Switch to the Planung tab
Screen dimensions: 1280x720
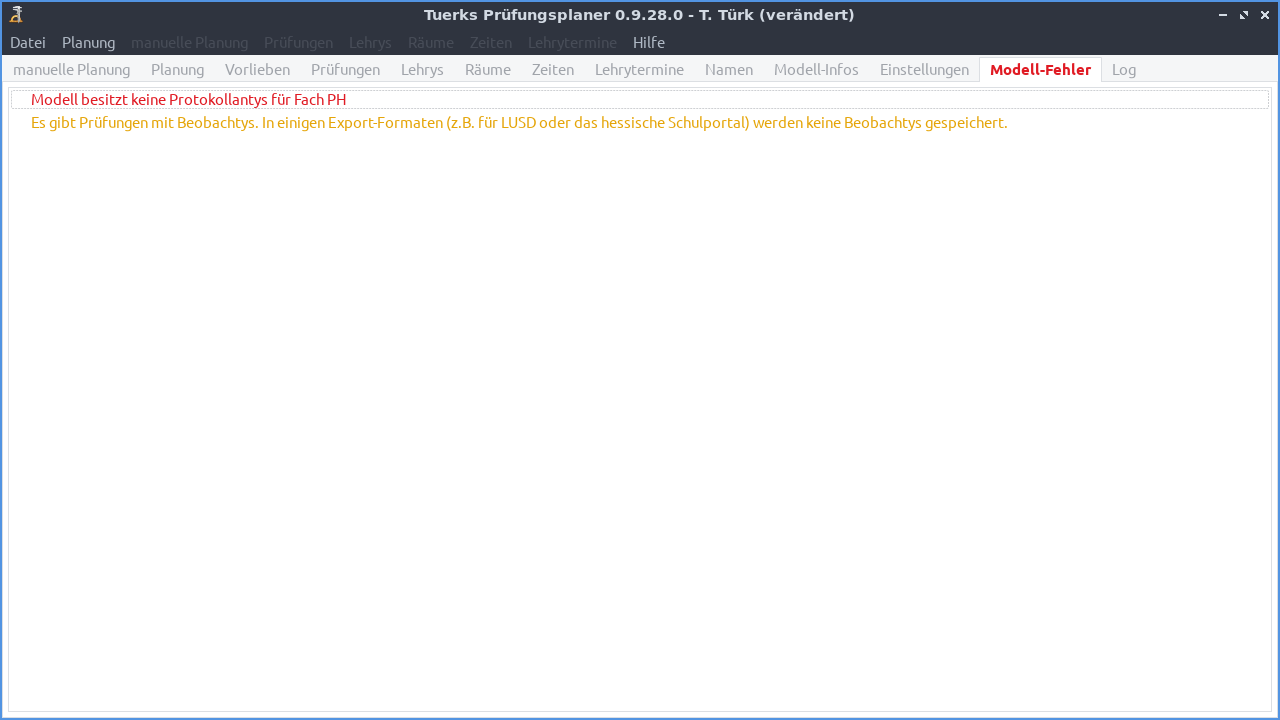[x=177, y=69]
